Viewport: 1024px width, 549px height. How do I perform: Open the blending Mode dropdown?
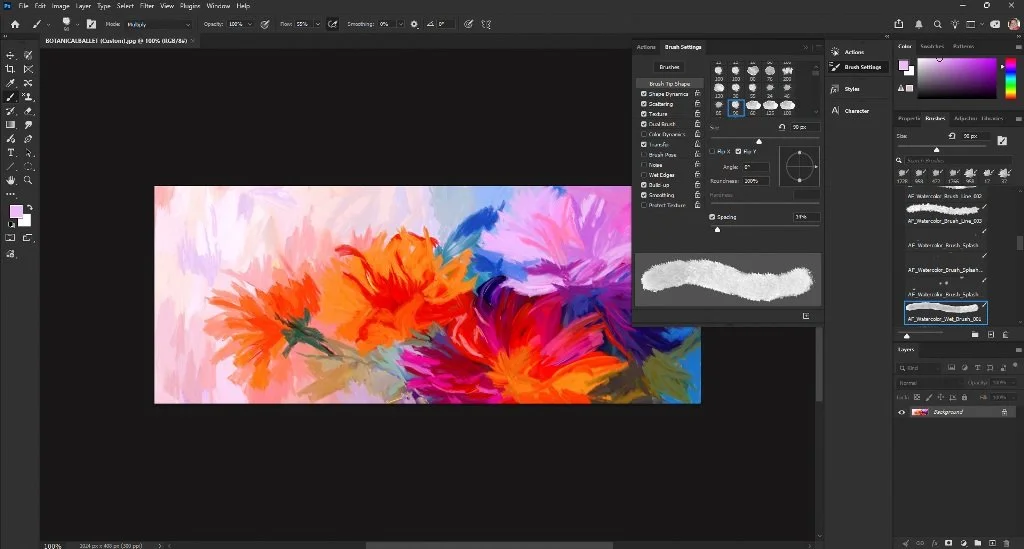tap(159, 24)
